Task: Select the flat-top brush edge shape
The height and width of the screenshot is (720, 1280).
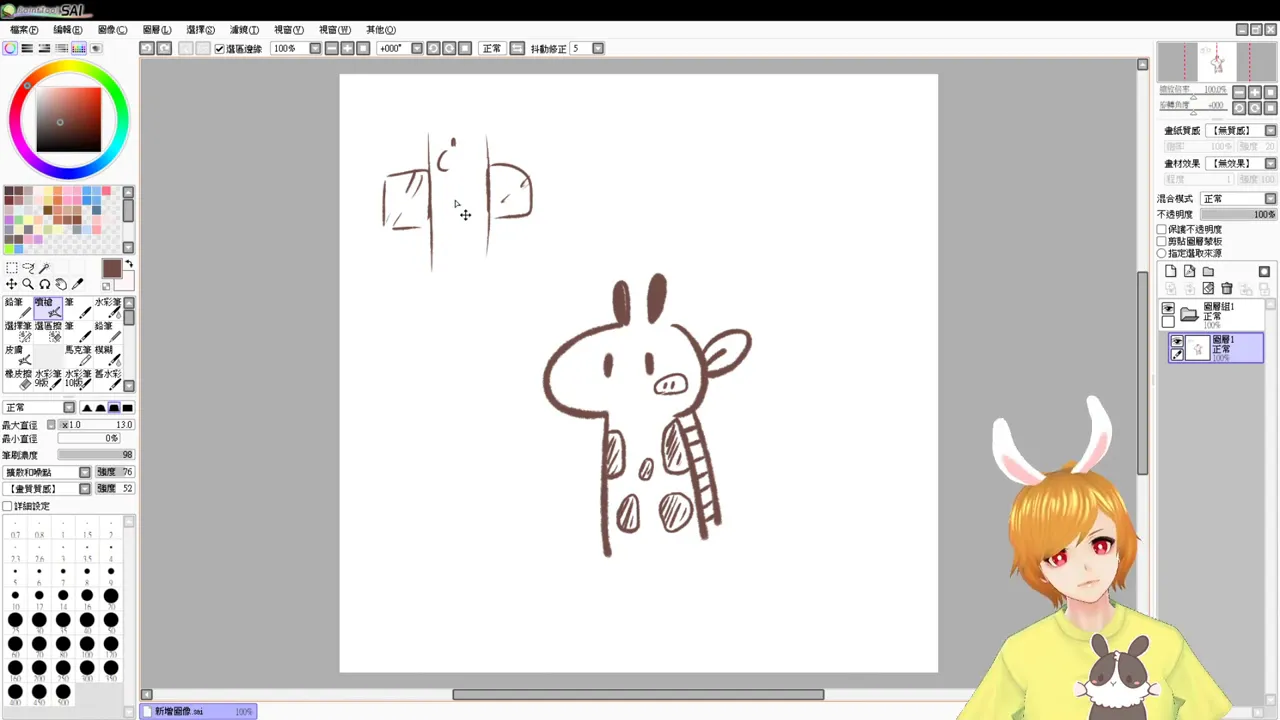Action: tap(114, 407)
